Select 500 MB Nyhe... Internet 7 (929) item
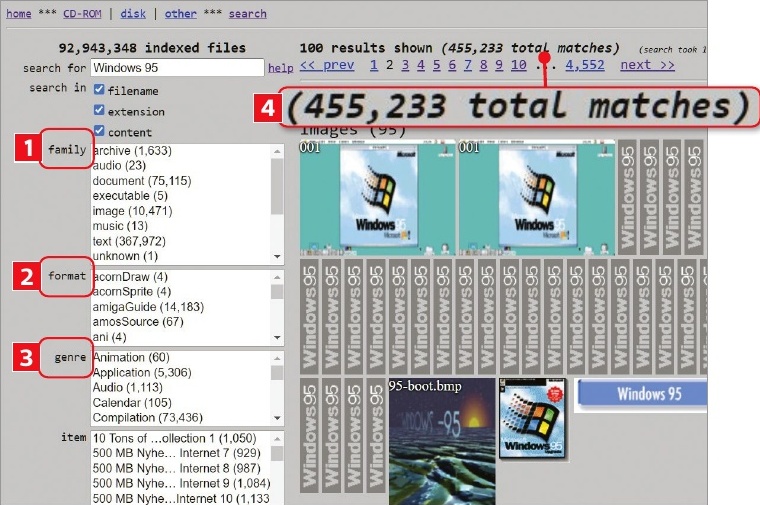The height and width of the screenshot is (505, 760). [176, 453]
